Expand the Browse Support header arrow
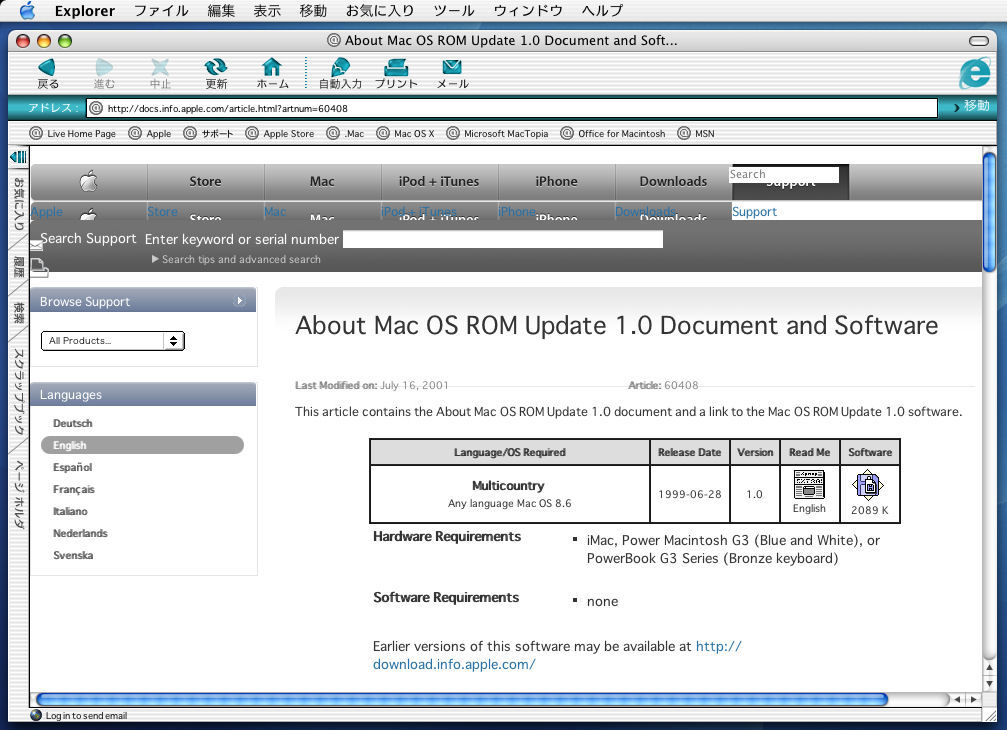 239,300
